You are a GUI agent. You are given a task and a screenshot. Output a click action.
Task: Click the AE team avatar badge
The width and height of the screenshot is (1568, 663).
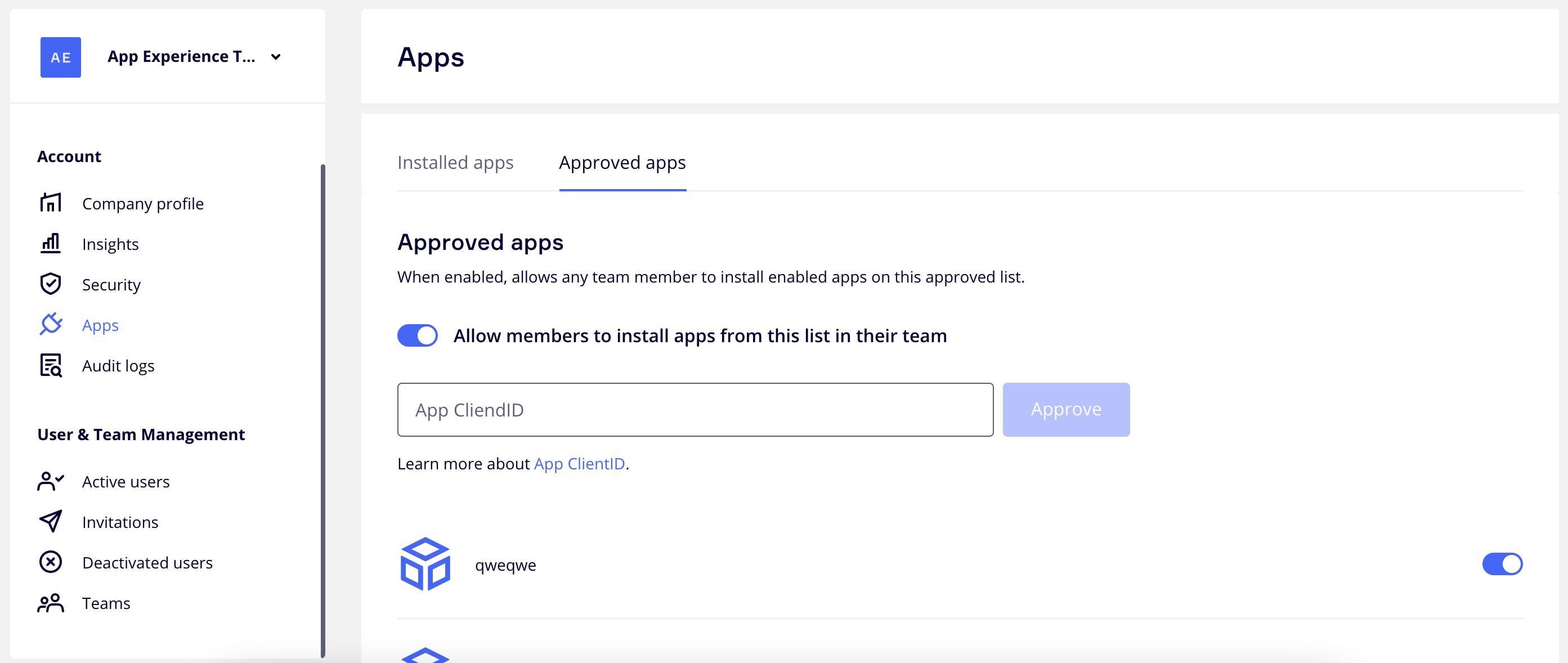tap(60, 57)
